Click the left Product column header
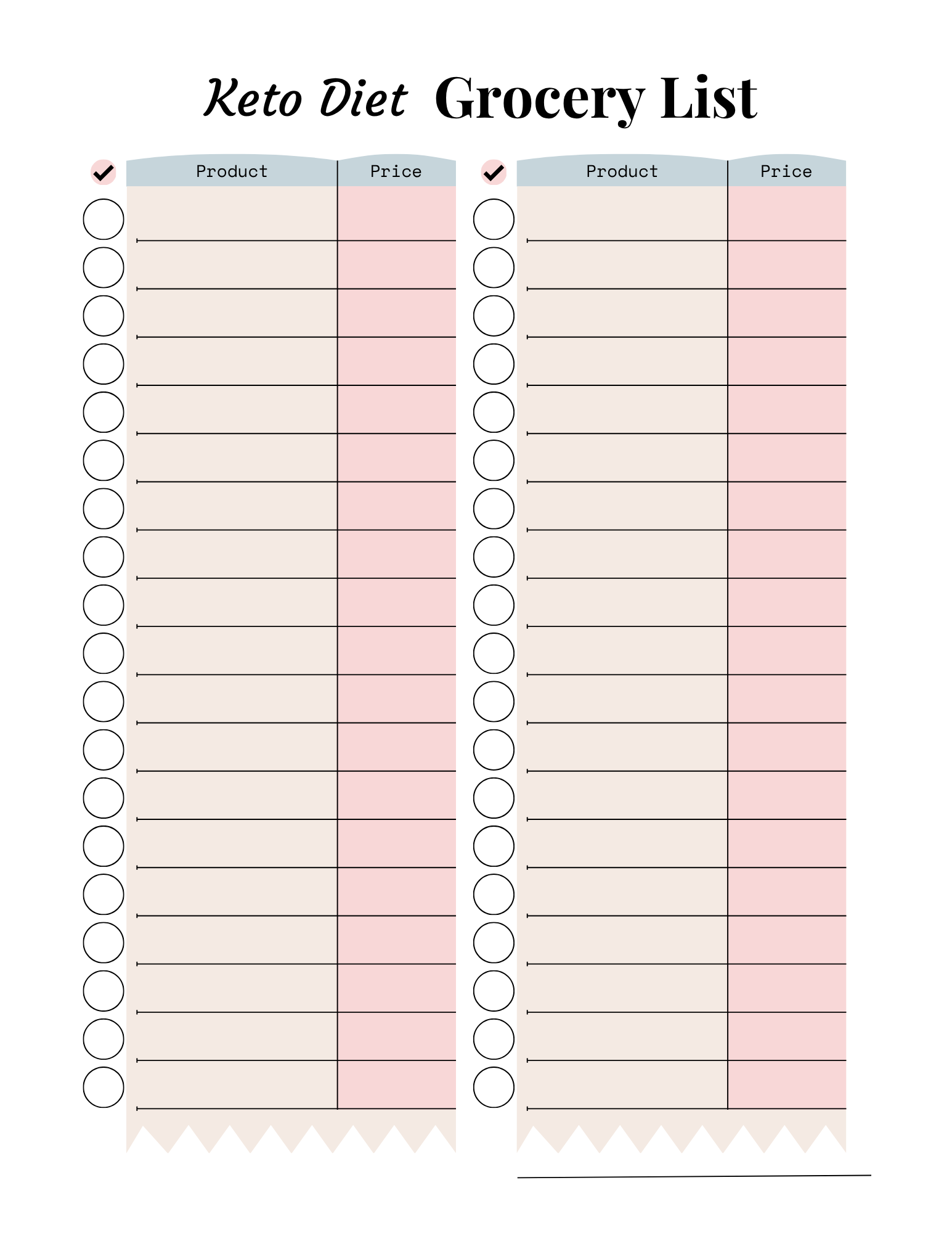 point(232,171)
